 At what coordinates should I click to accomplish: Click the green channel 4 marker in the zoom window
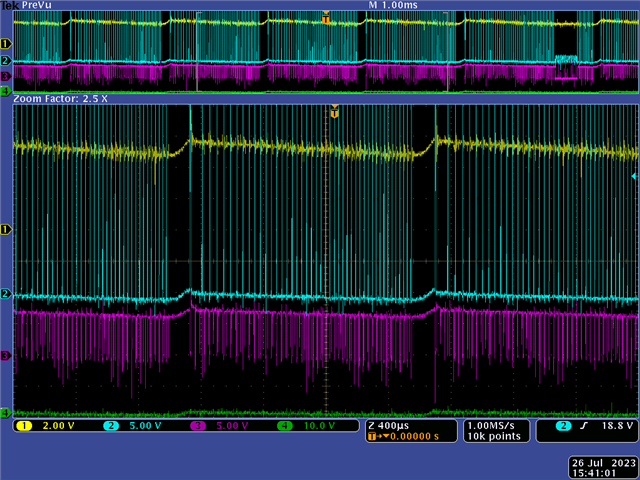pyautogui.click(x=6, y=413)
